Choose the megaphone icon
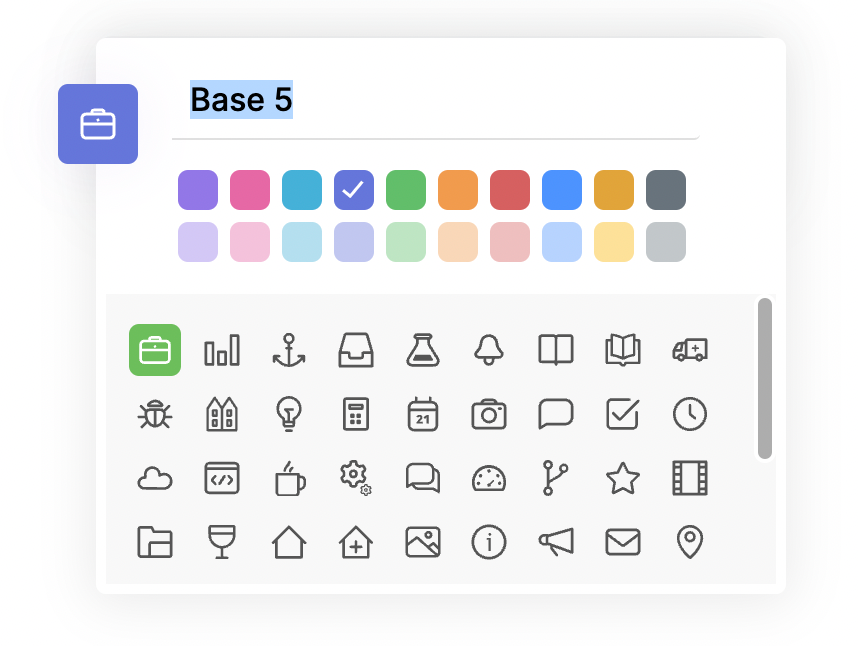858x646 pixels. pos(556,542)
